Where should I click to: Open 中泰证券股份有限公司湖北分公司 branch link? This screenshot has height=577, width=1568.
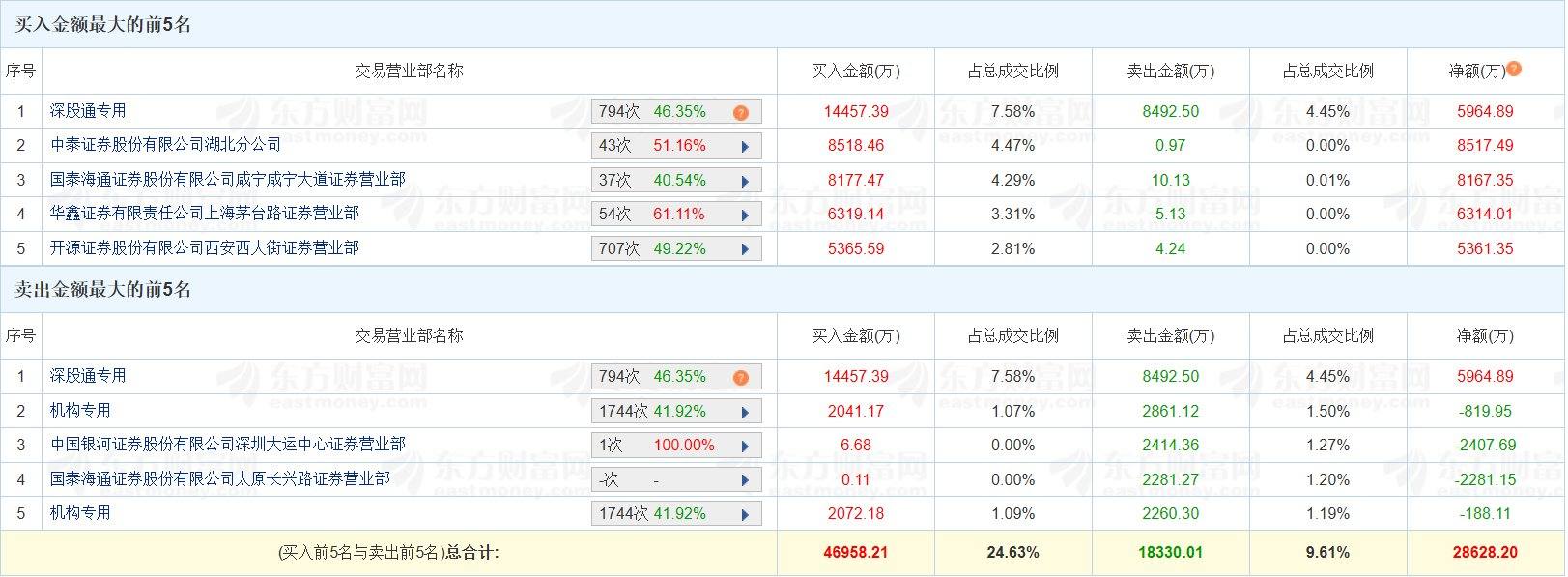(x=164, y=145)
